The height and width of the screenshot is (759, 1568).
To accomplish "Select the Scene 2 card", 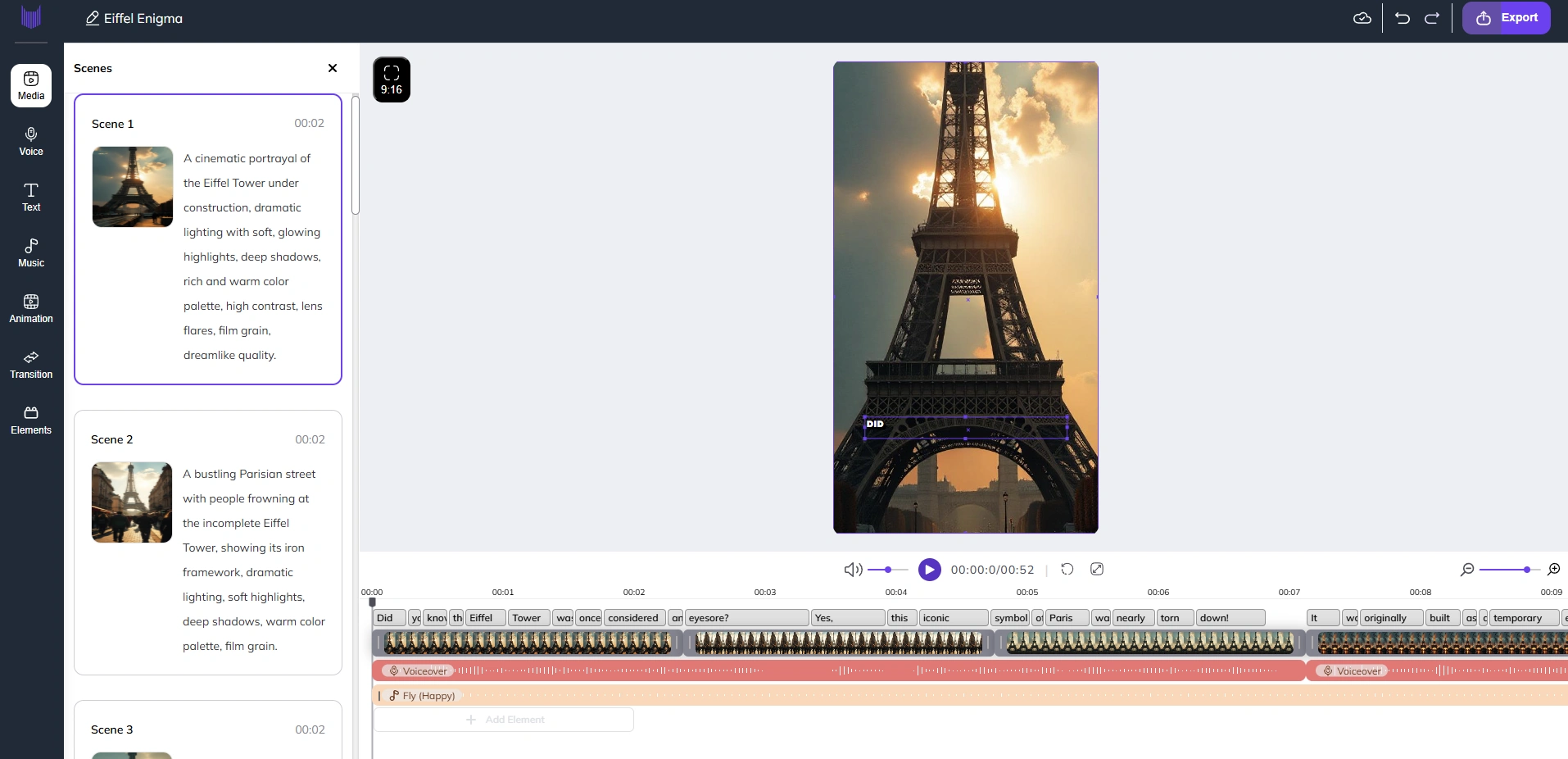I will pyautogui.click(x=208, y=543).
